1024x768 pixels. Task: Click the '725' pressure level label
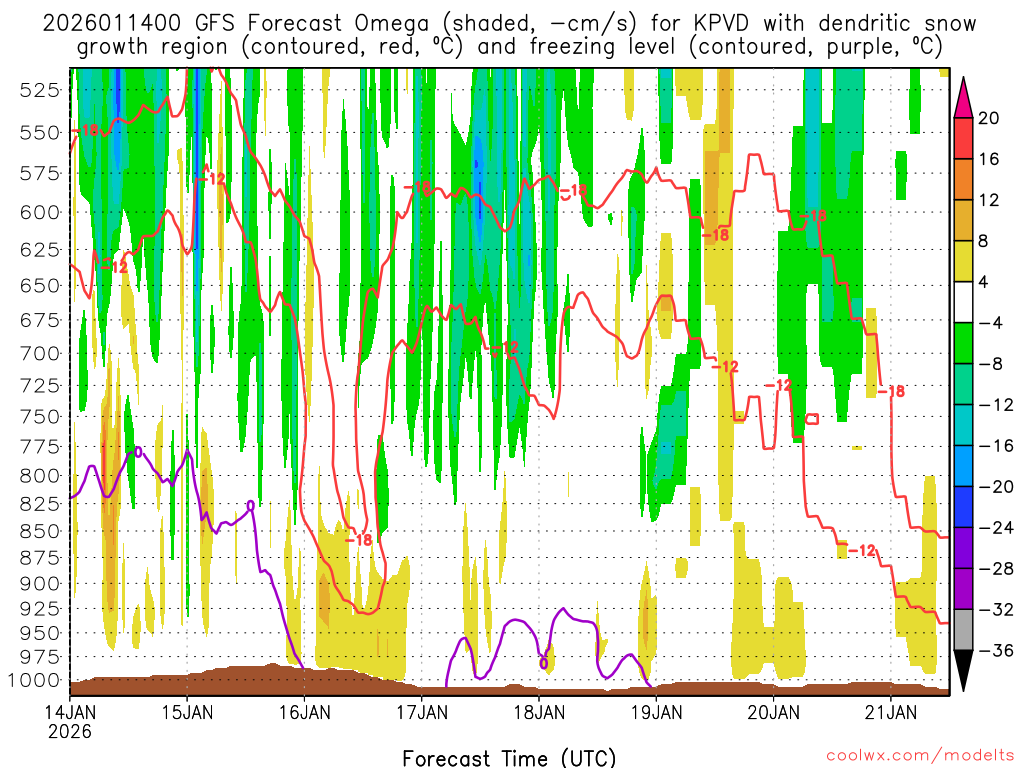point(40,385)
